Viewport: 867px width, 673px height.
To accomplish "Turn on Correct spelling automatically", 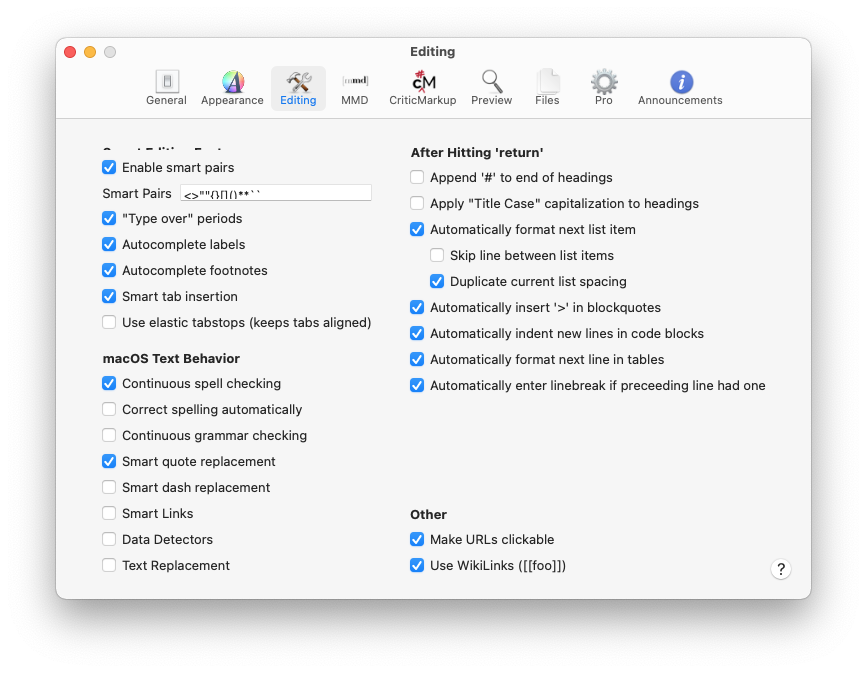I will 109,409.
